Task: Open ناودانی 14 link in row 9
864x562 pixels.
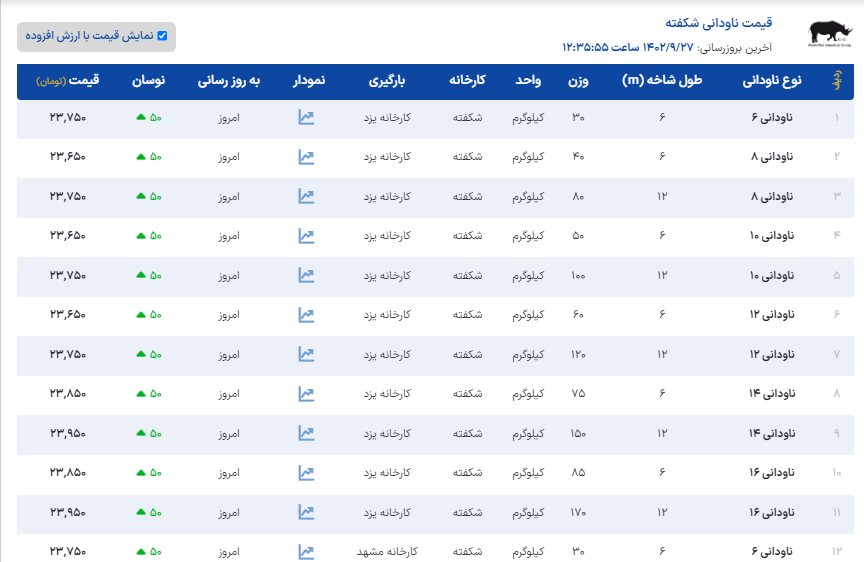Action: [770, 434]
